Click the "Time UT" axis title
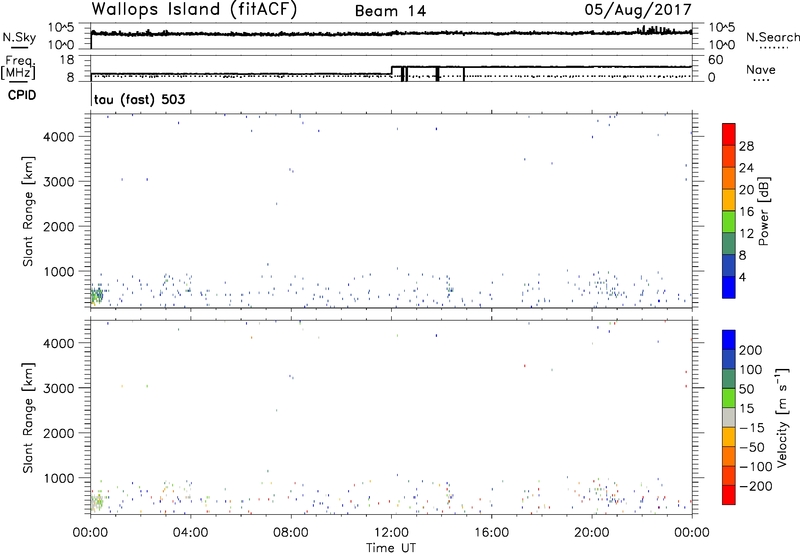 391,548
